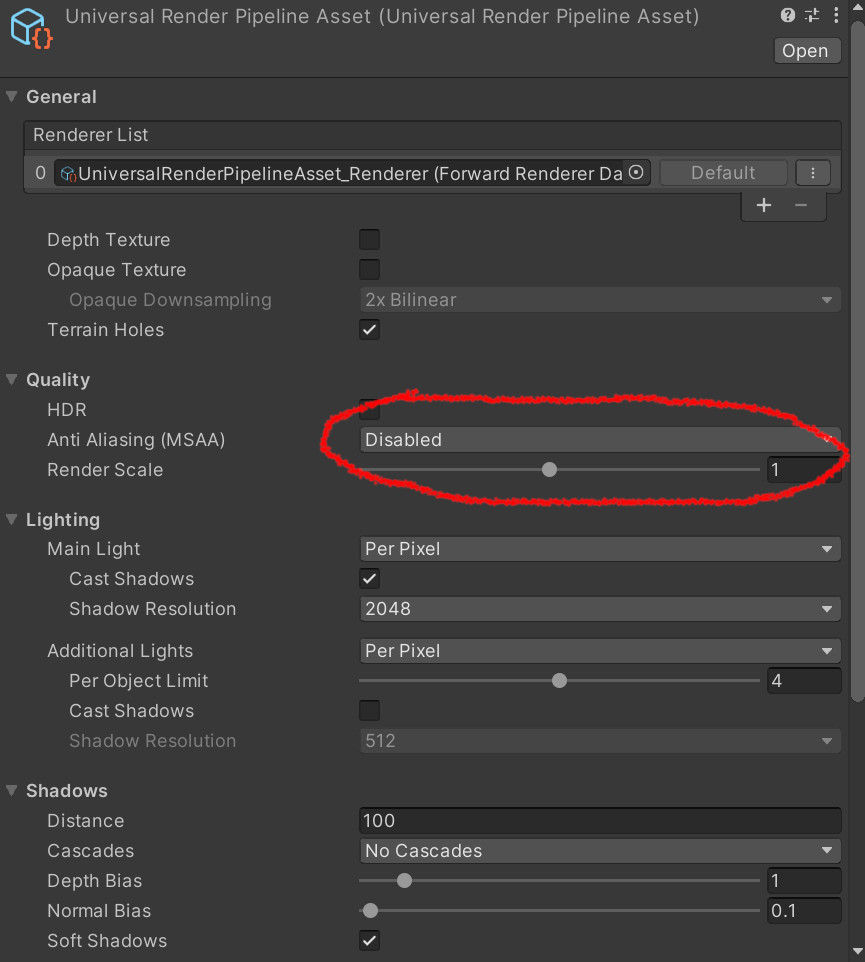Enable the Depth Texture checkbox
Viewport: 865px width, 962px height.
click(369, 239)
